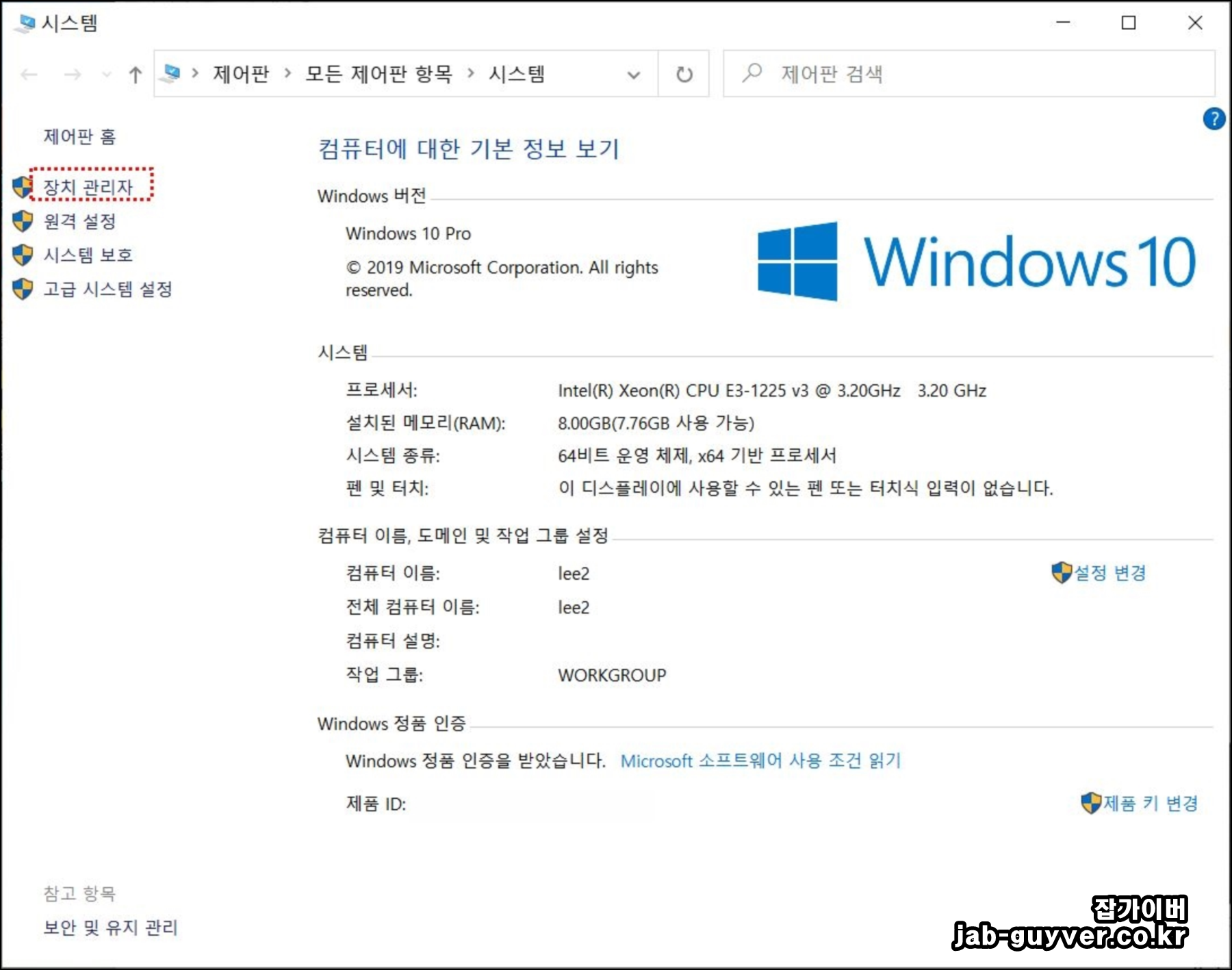Click the shield icon beside 원격 설정
The width and height of the screenshot is (1232, 970).
[x=23, y=221]
